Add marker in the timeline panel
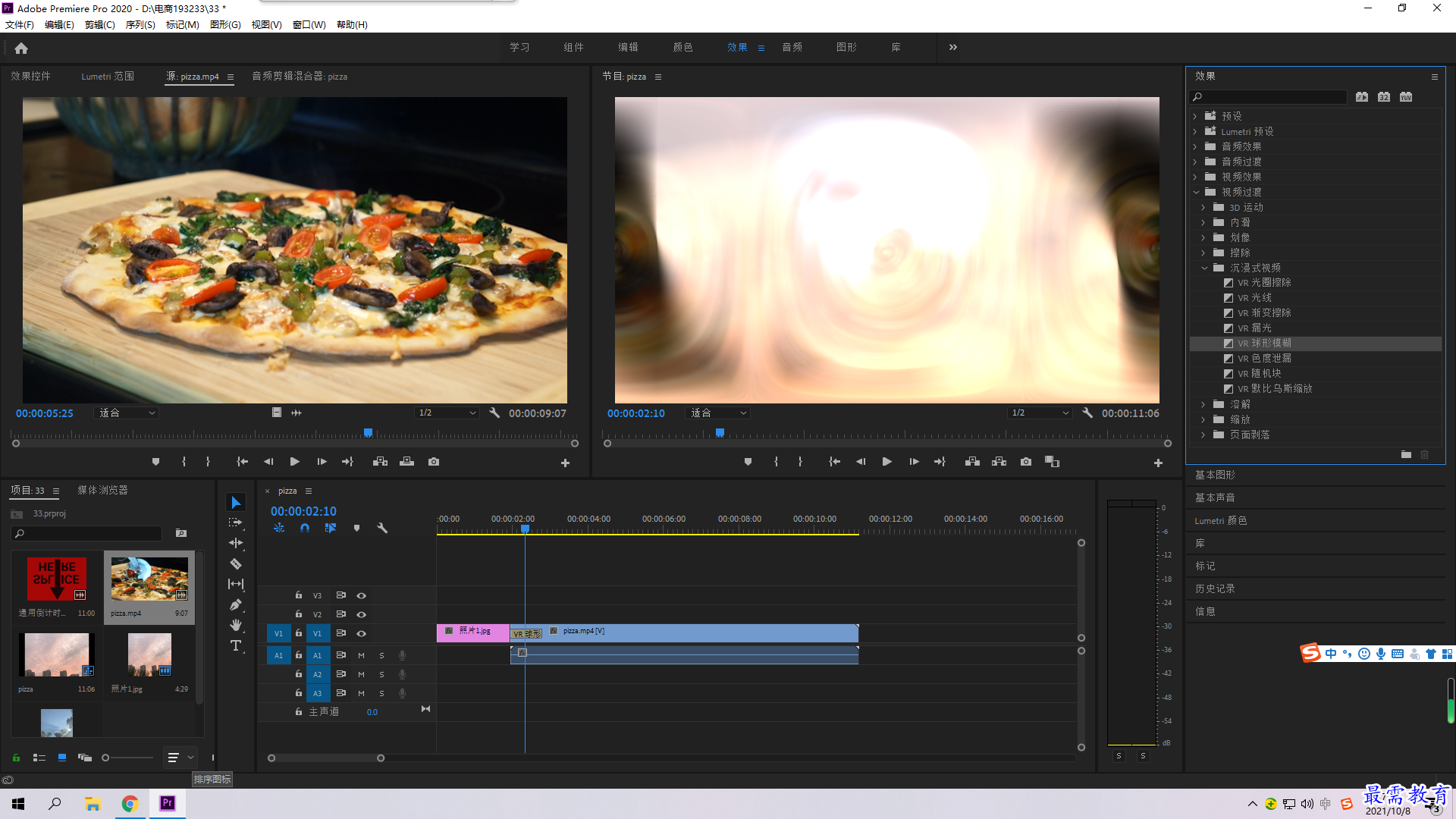Screen dimensions: 1456x819 tap(356, 528)
